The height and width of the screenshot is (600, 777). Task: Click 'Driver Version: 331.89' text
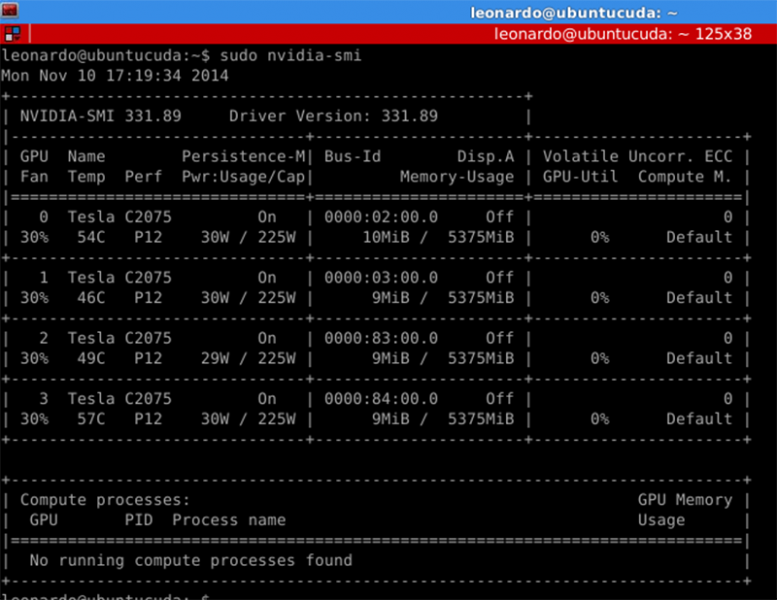point(333,116)
